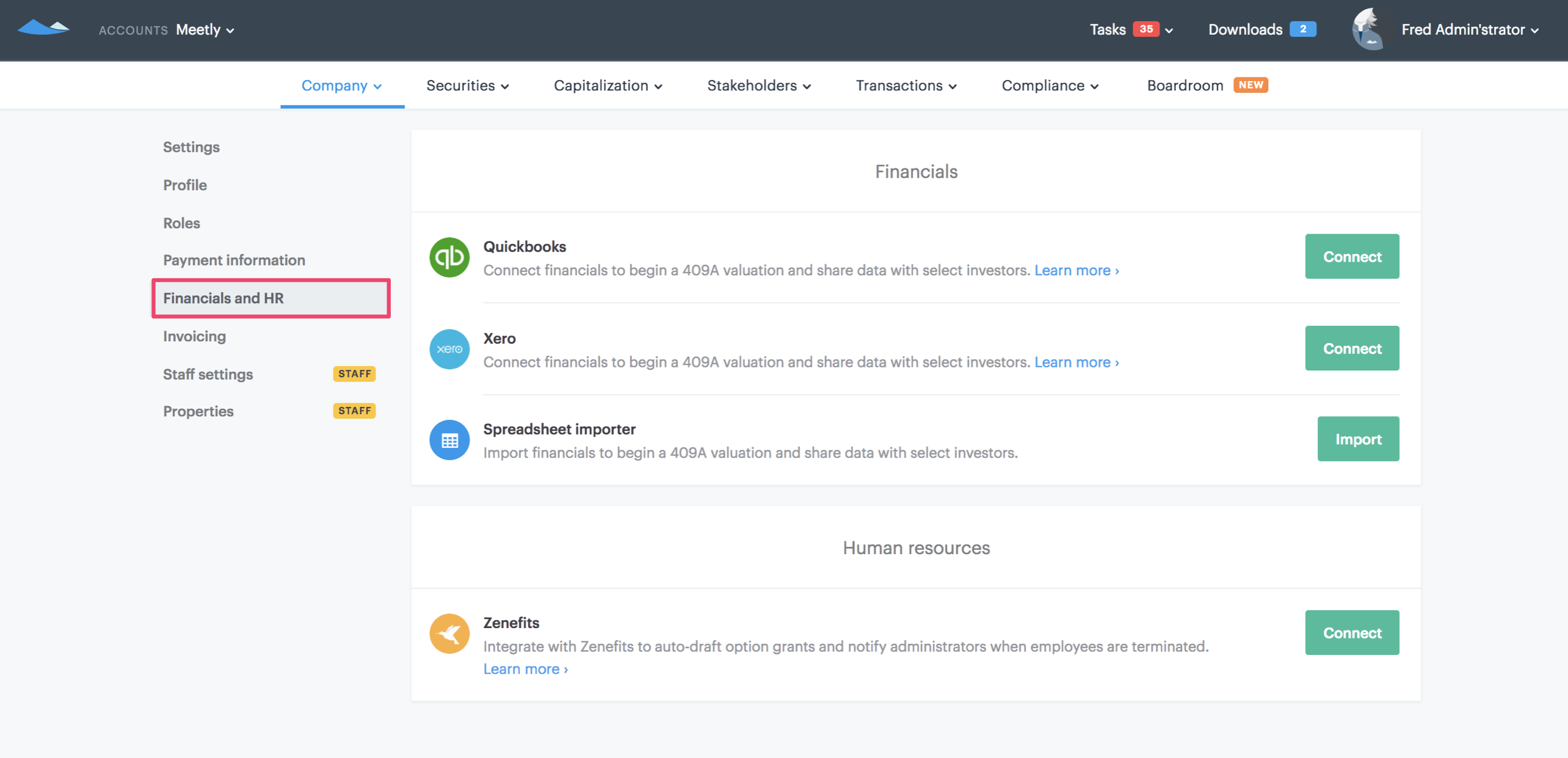The width and height of the screenshot is (1568, 758).
Task: Go to Profile in sidebar
Action: tap(185, 185)
